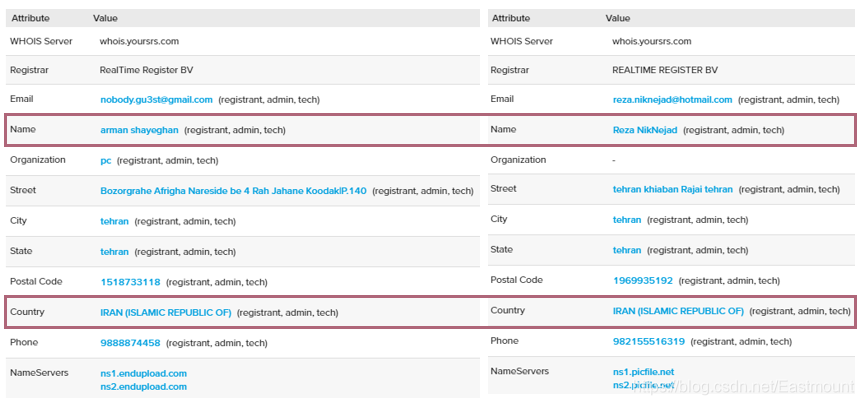Viewport: 864px width, 405px height.
Task: Click tehran in the left table's State row
Action: click(115, 252)
